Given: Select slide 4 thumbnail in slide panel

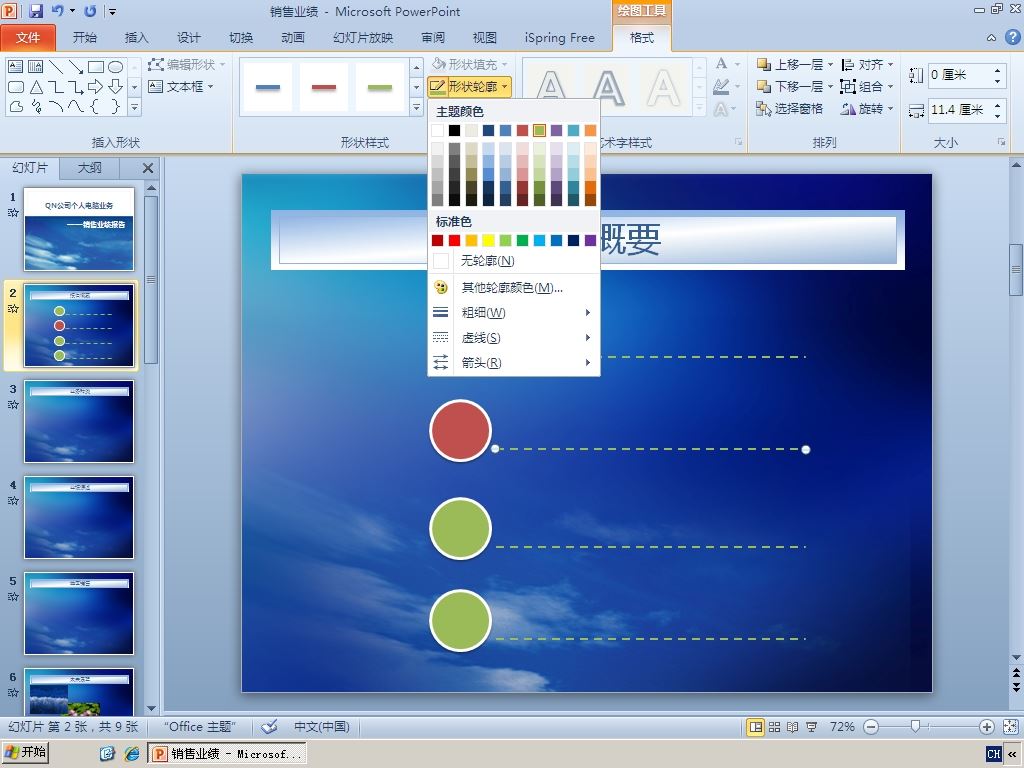Looking at the screenshot, I should [x=79, y=517].
